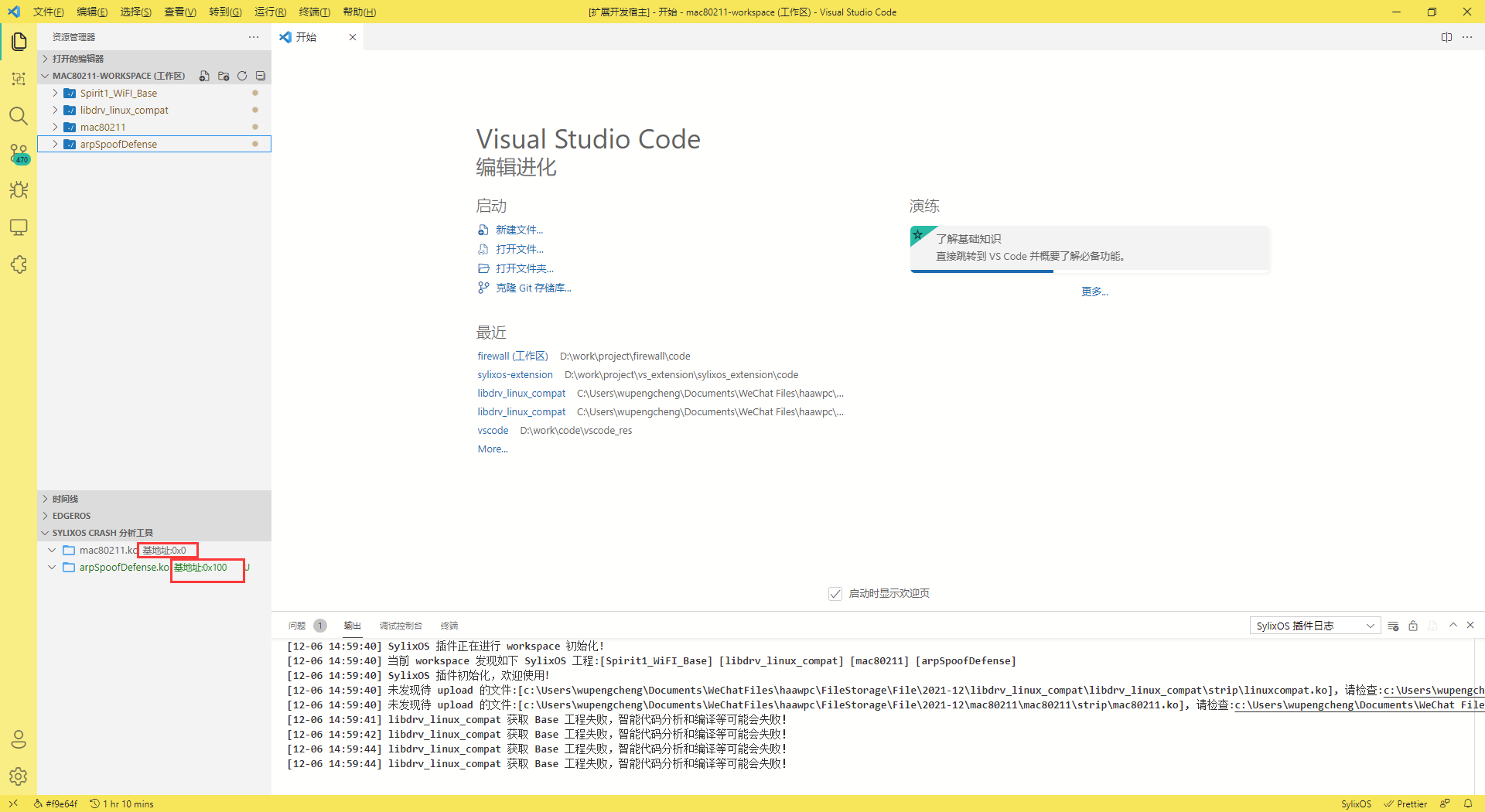The height and width of the screenshot is (812, 1485).
Task: Open the Search view magnifier icon
Action: pyautogui.click(x=19, y=116)
